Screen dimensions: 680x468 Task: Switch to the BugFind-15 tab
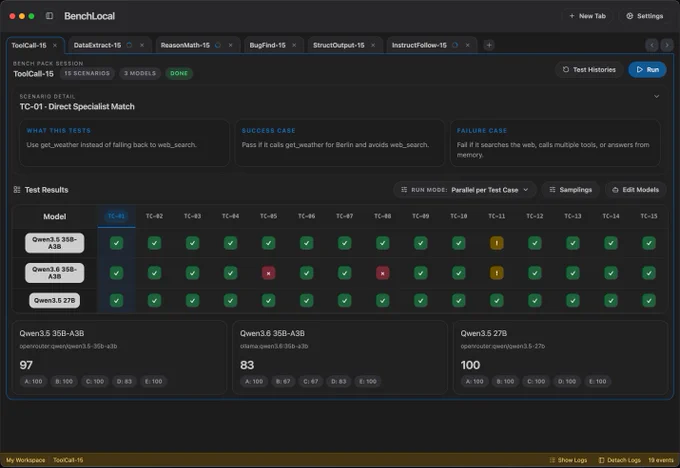[x=267, y=45]
